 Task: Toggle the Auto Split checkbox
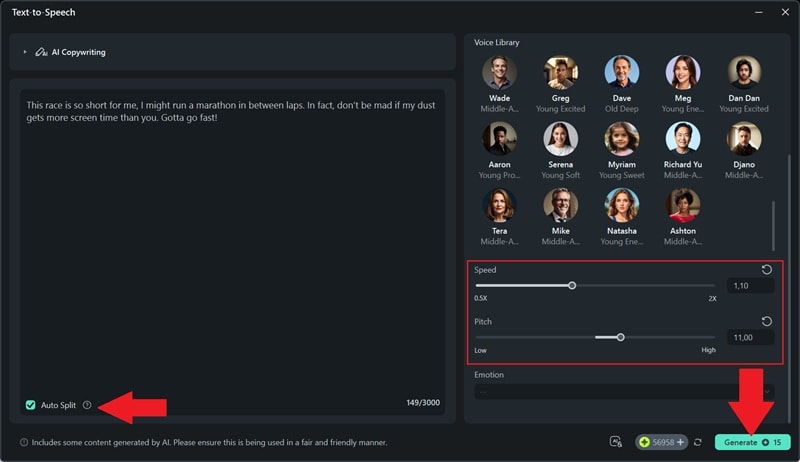pos(30,405)
